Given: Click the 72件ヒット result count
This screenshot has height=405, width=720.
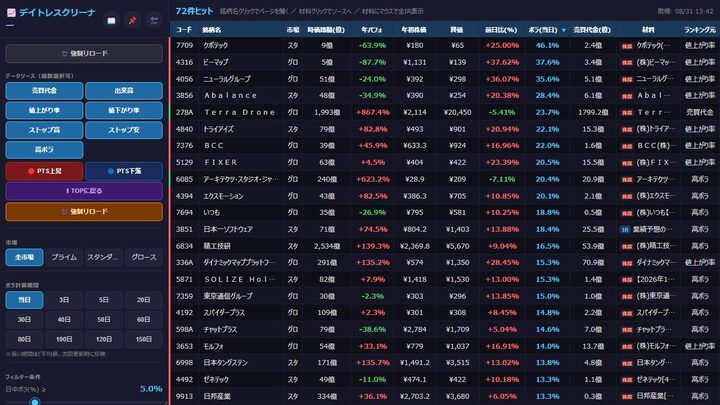Looking at the screenshot, I should pyautogui.click(x=194, y=11).
